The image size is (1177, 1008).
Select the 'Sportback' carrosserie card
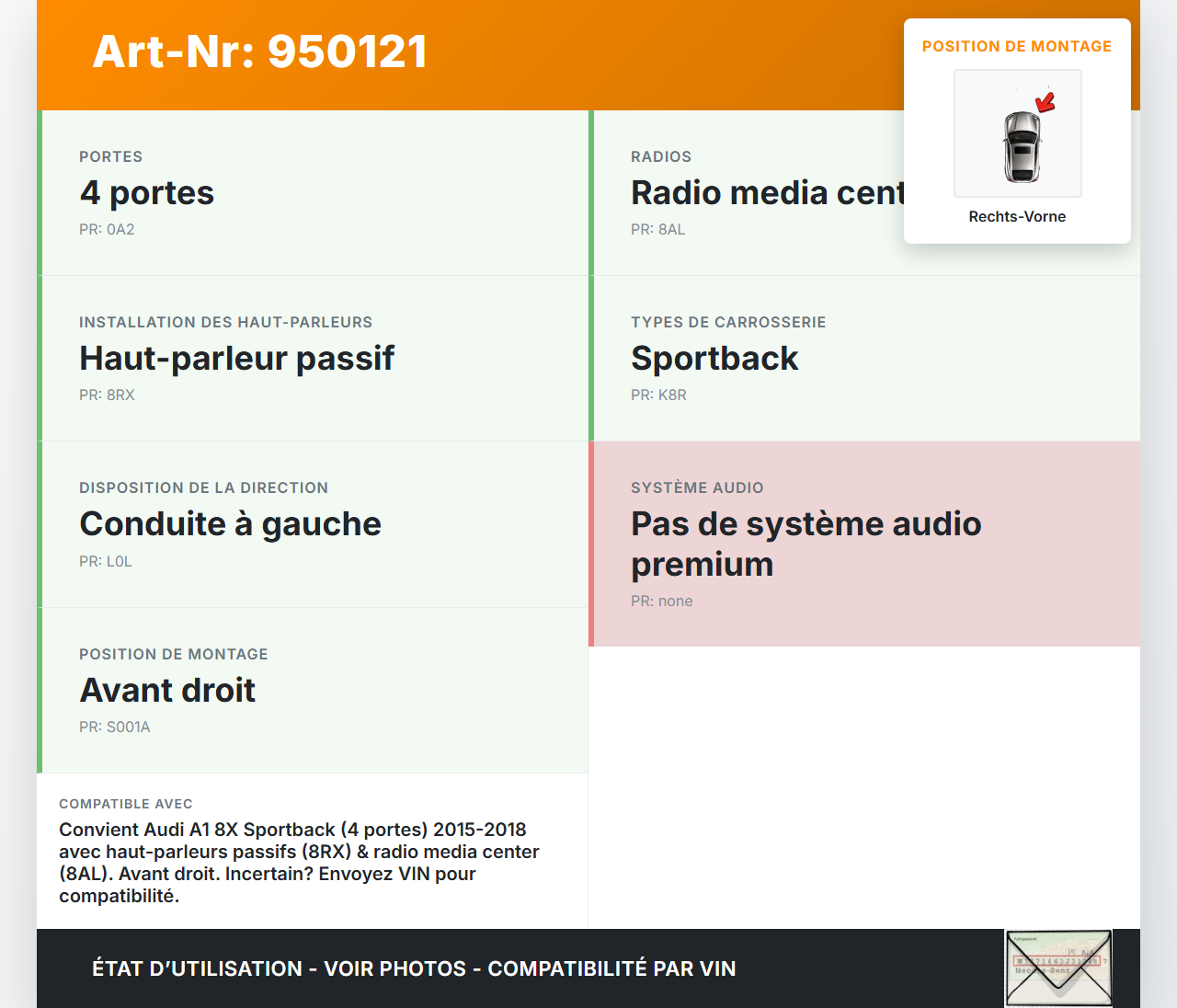click(x=864, y=358)
